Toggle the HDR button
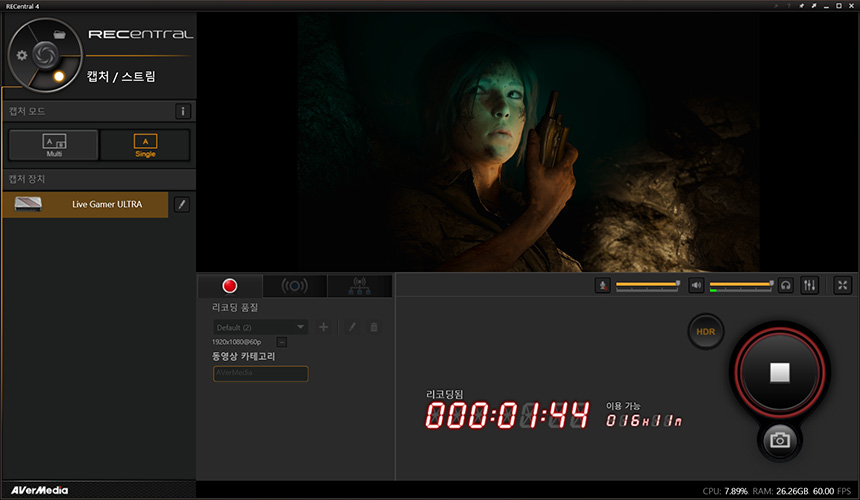 pyautogui.click(x=705, y=332)
